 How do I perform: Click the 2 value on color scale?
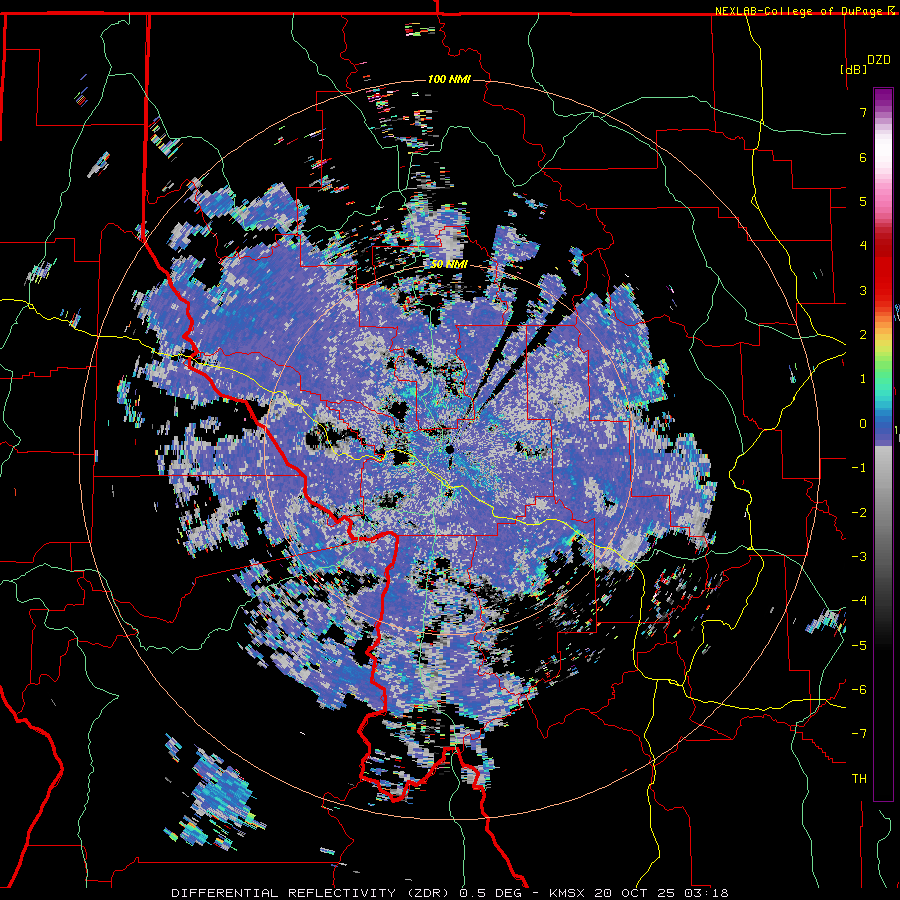863,335
